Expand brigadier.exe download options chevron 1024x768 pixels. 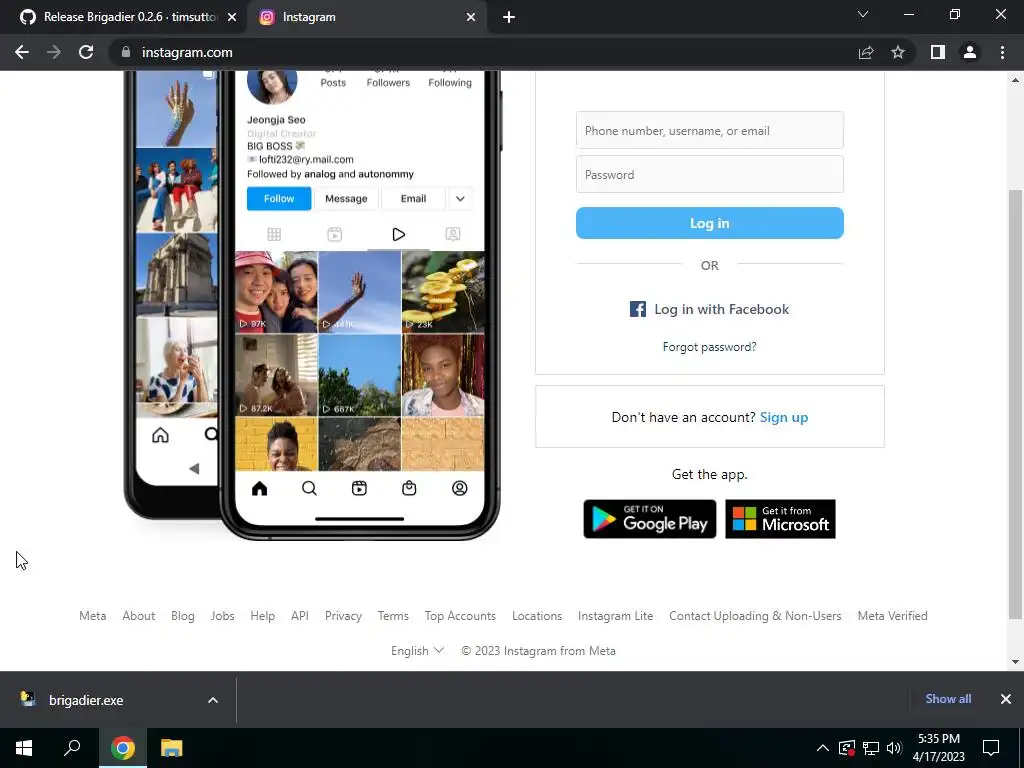[x=213, y=700]
